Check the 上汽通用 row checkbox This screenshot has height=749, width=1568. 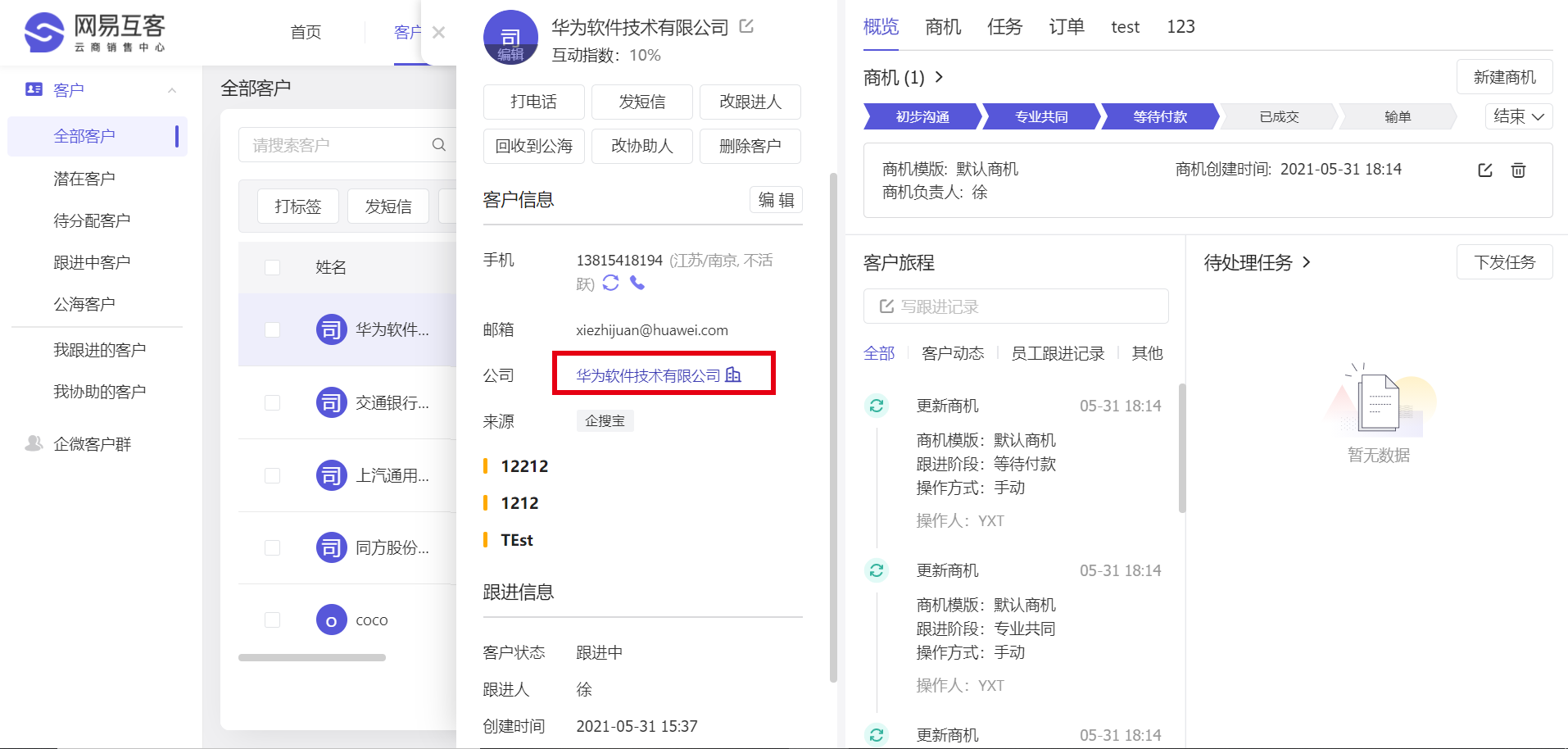coord(273,475)
